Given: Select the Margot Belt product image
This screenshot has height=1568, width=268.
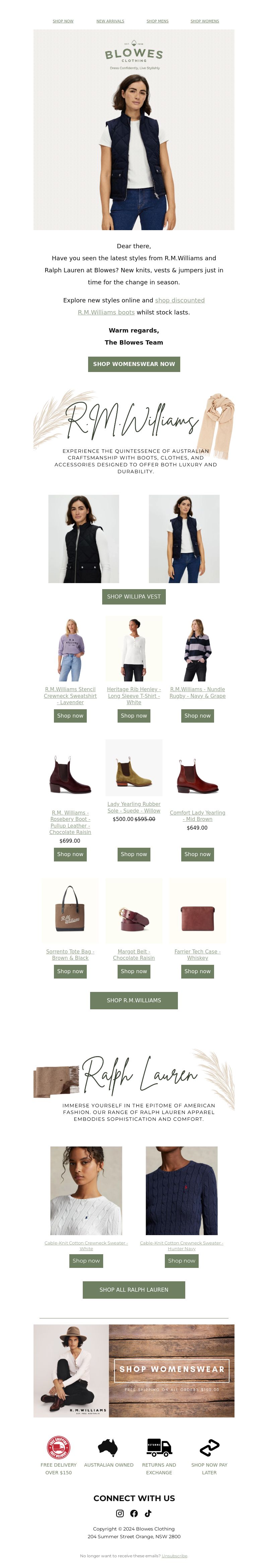Looking at the screenshot, I should (x=134, y=911).
